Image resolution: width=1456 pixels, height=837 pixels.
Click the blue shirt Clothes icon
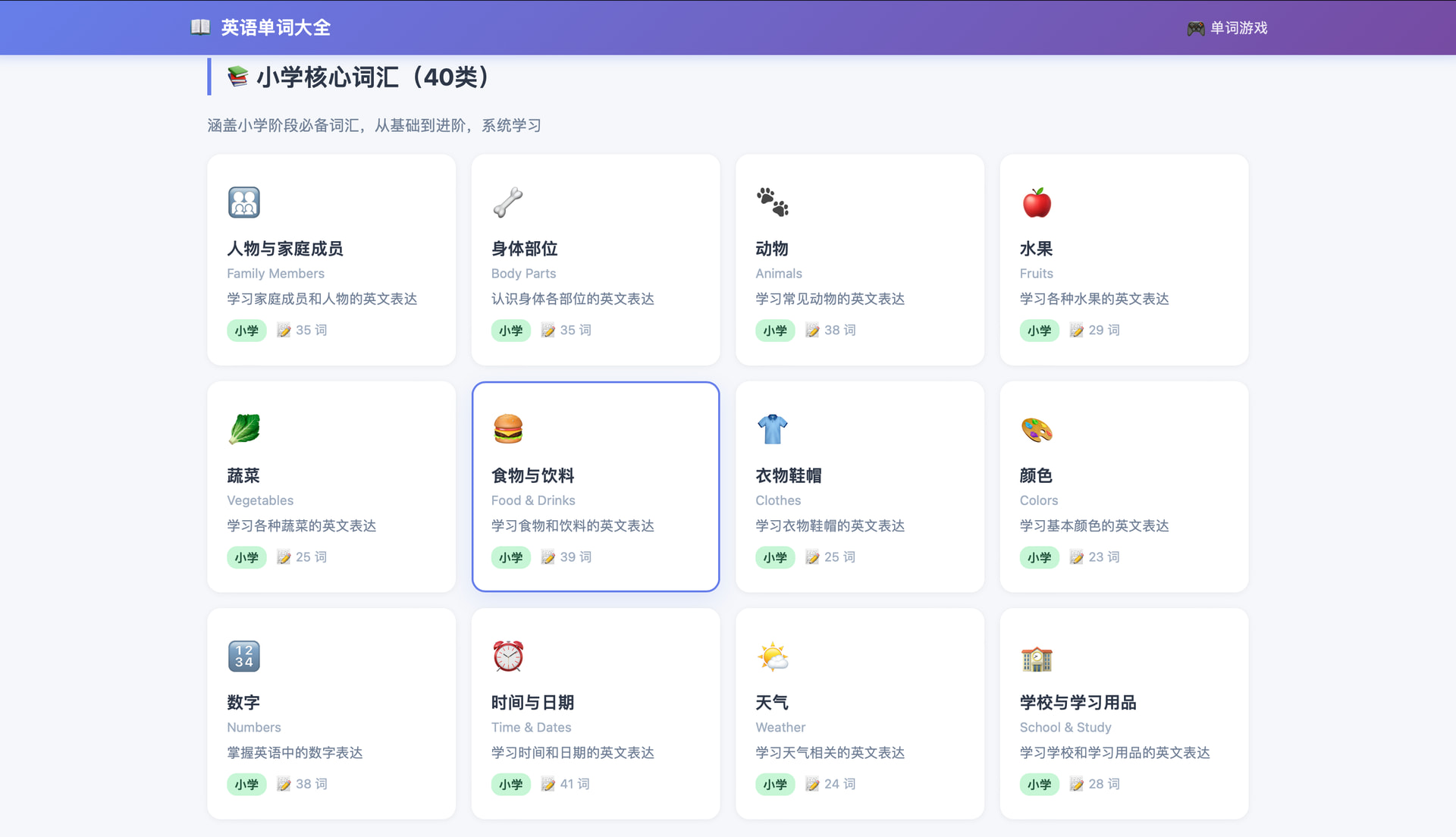tap(772, 429)
